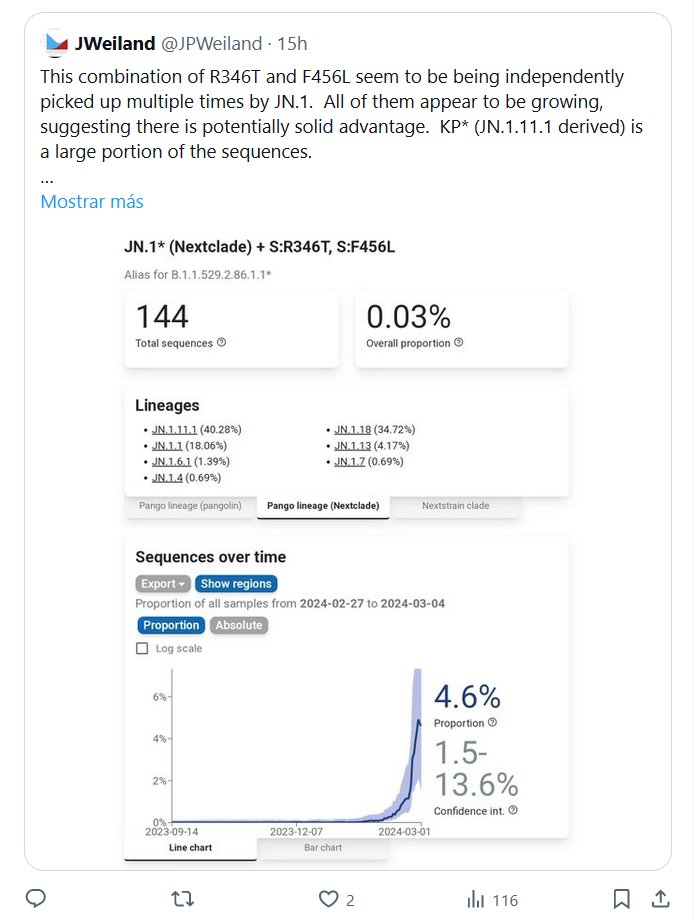This screenshot has height=920, width=696.
Task: Open the JN.1.11.1 lineage link
Action: [175, 429]
